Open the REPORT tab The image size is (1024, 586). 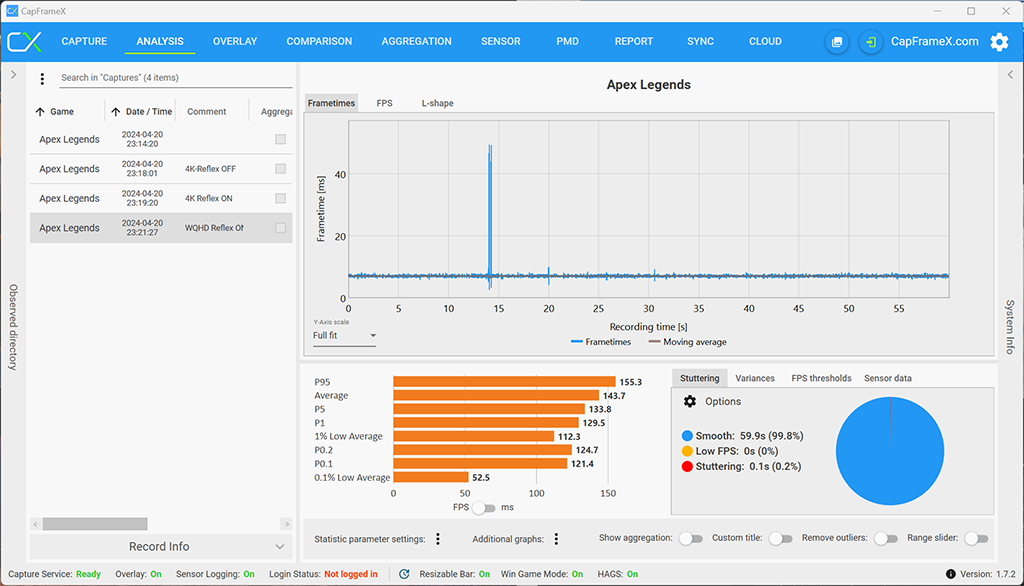[633, 41]
